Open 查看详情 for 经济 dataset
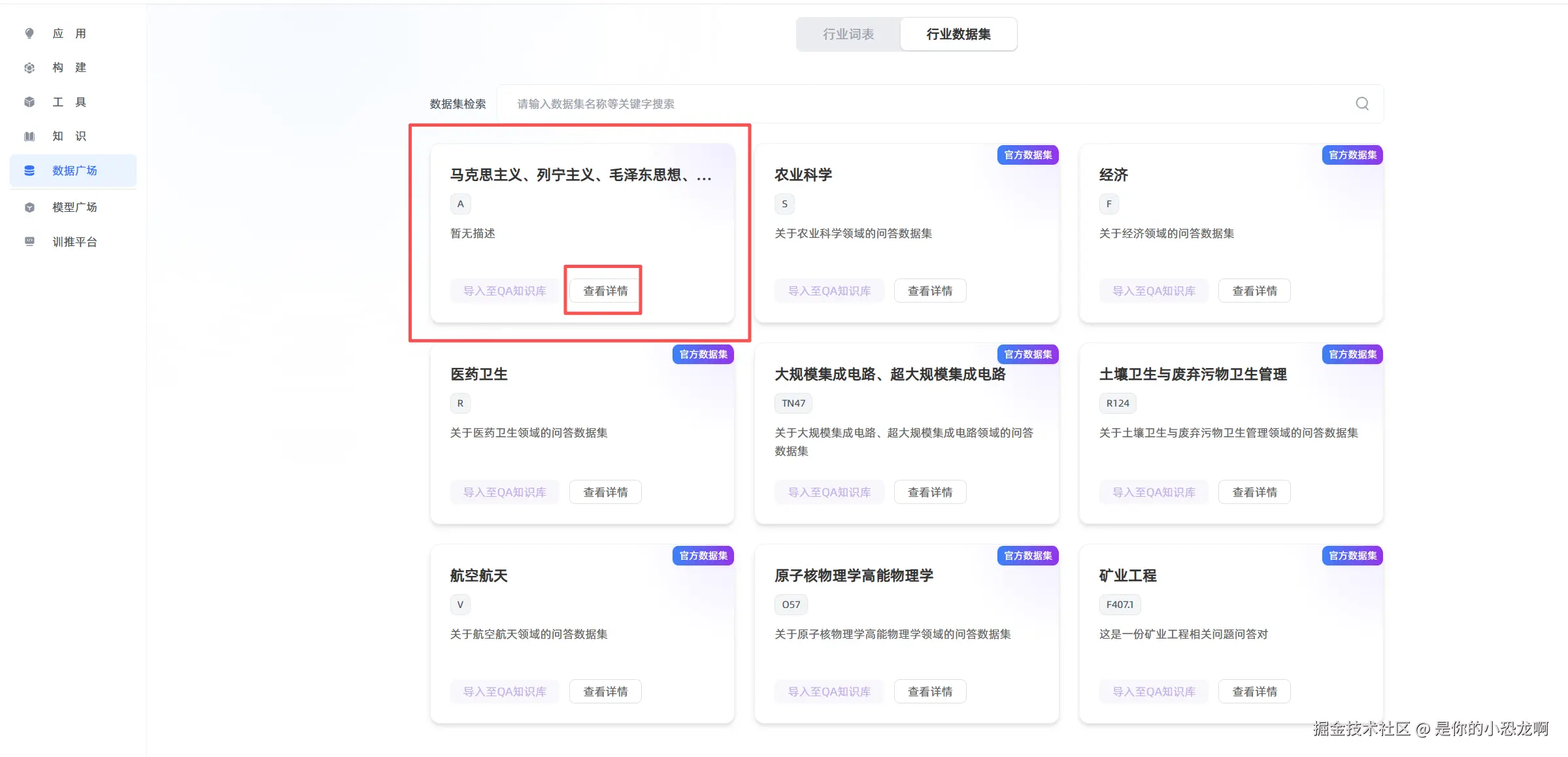 click(1254, 291)
